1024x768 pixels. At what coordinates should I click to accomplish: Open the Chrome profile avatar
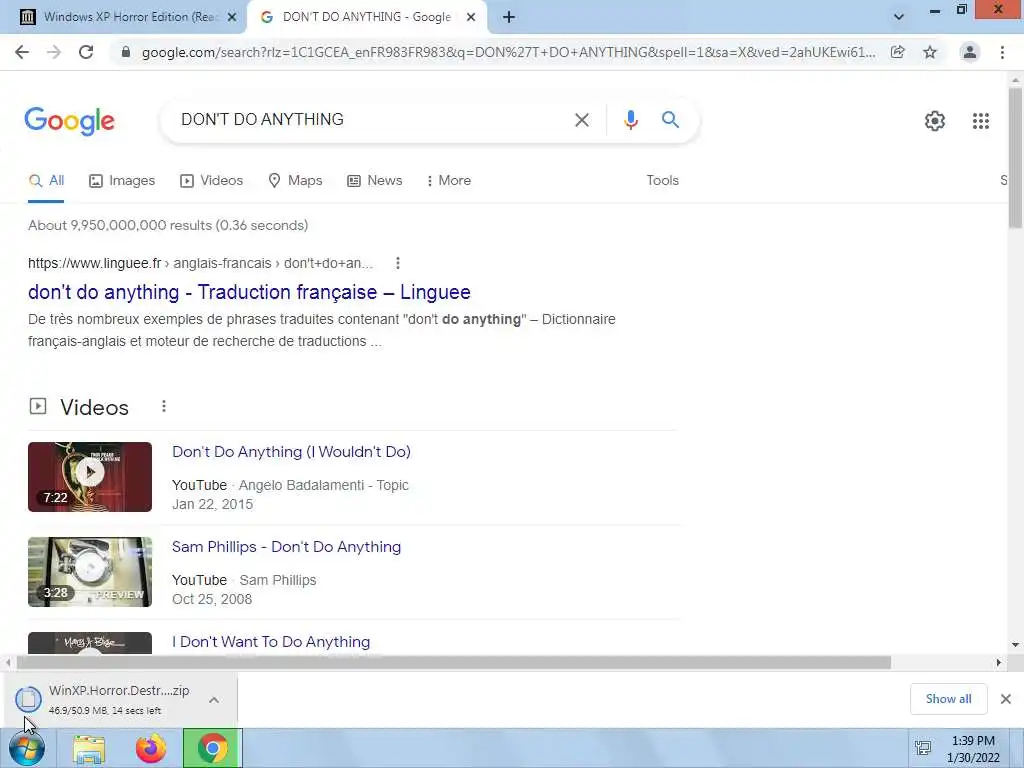970,52
